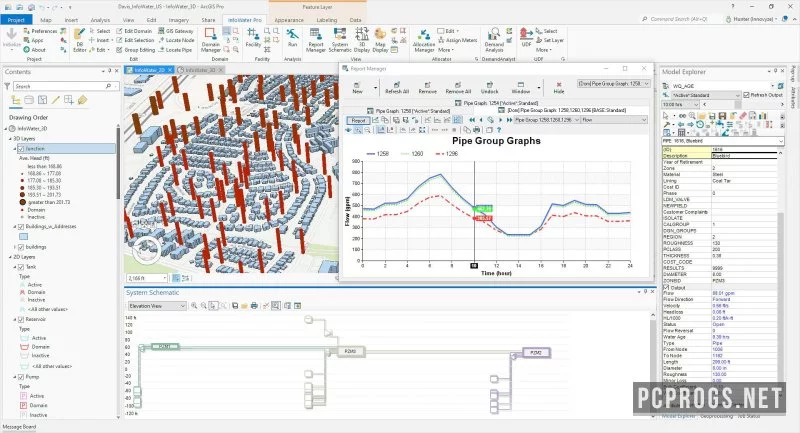Open the Pipe Group Graph selector dropdown
Image resolution: width=800 pixels, height=433 pixels.
(x=613, y=83)
